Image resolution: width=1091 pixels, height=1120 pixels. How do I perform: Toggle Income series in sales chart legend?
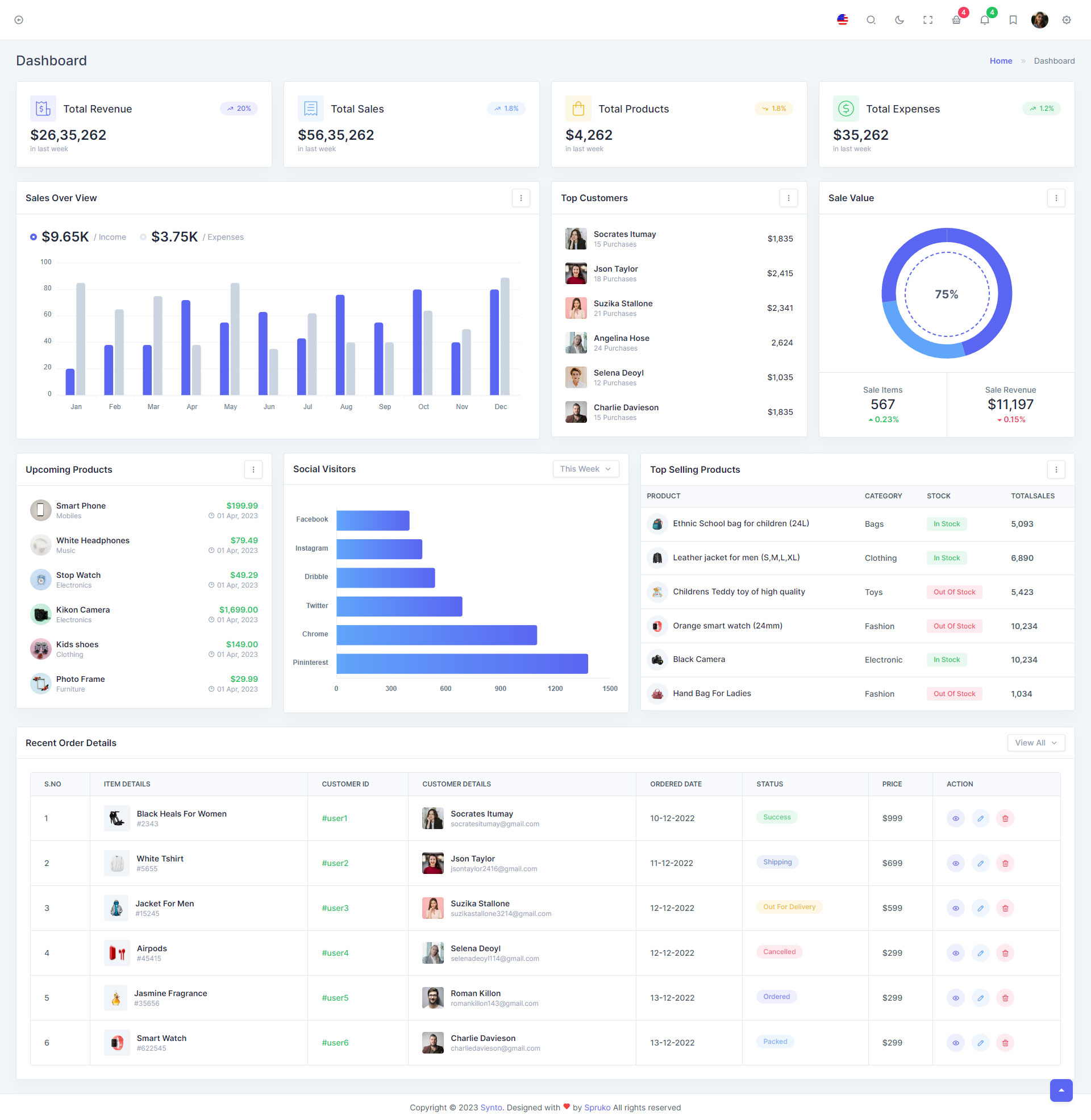pos(78,237)
